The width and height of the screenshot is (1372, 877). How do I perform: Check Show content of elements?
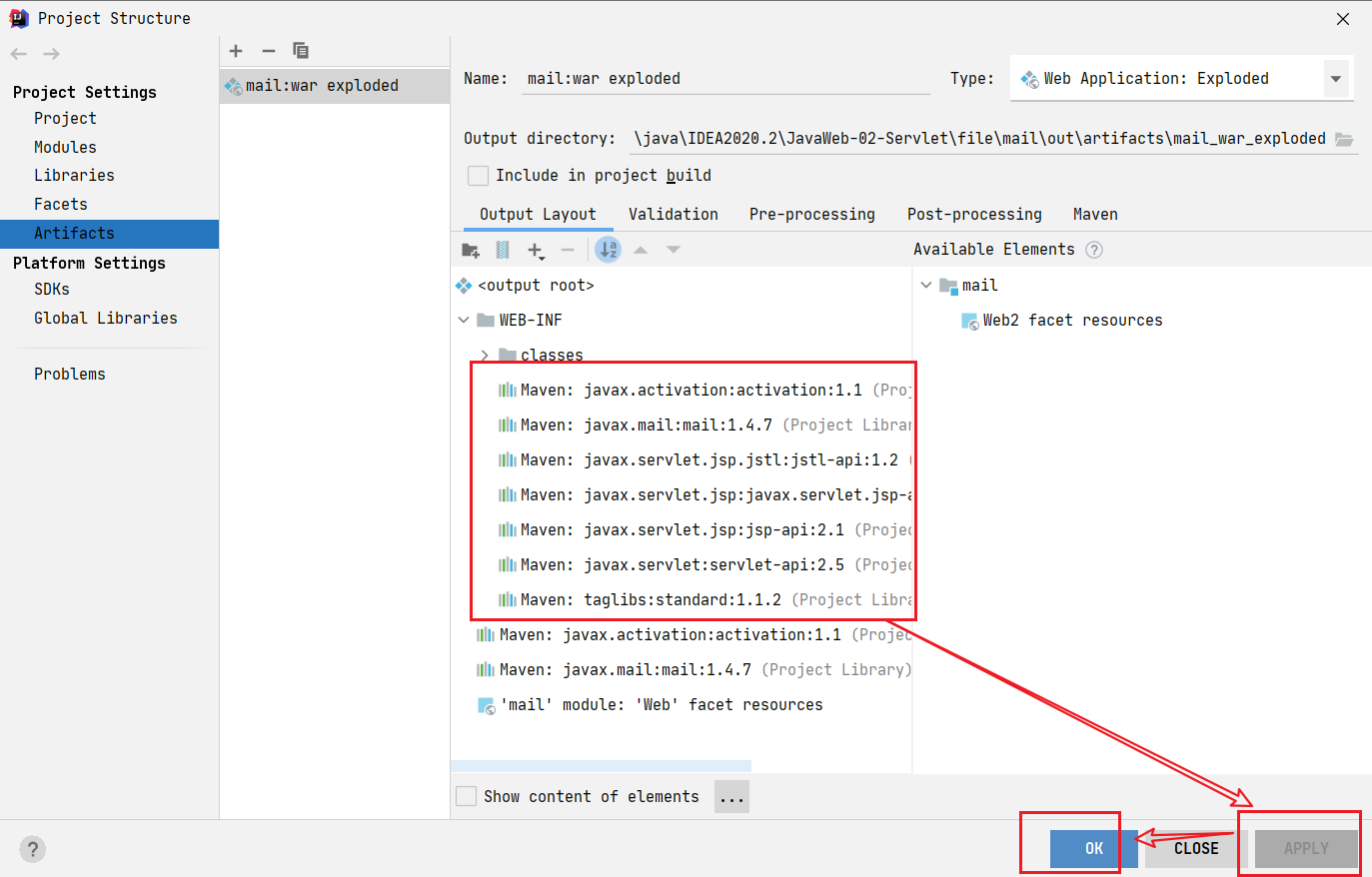click(467, 796)
